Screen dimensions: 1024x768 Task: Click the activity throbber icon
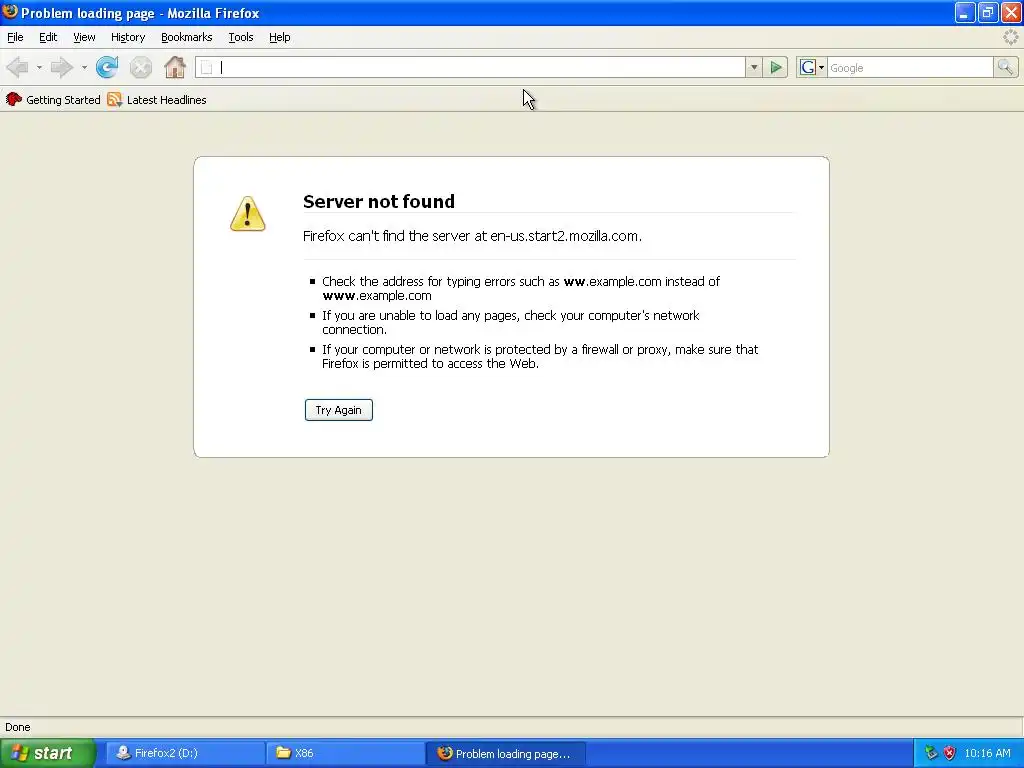(x=1010, y=37)
